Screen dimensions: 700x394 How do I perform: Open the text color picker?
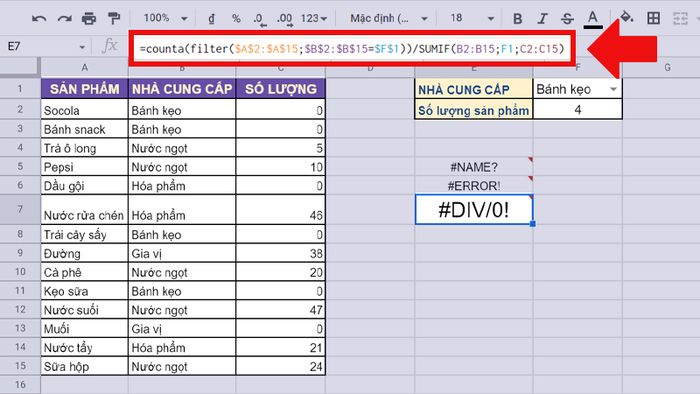[x=593, y=19]
